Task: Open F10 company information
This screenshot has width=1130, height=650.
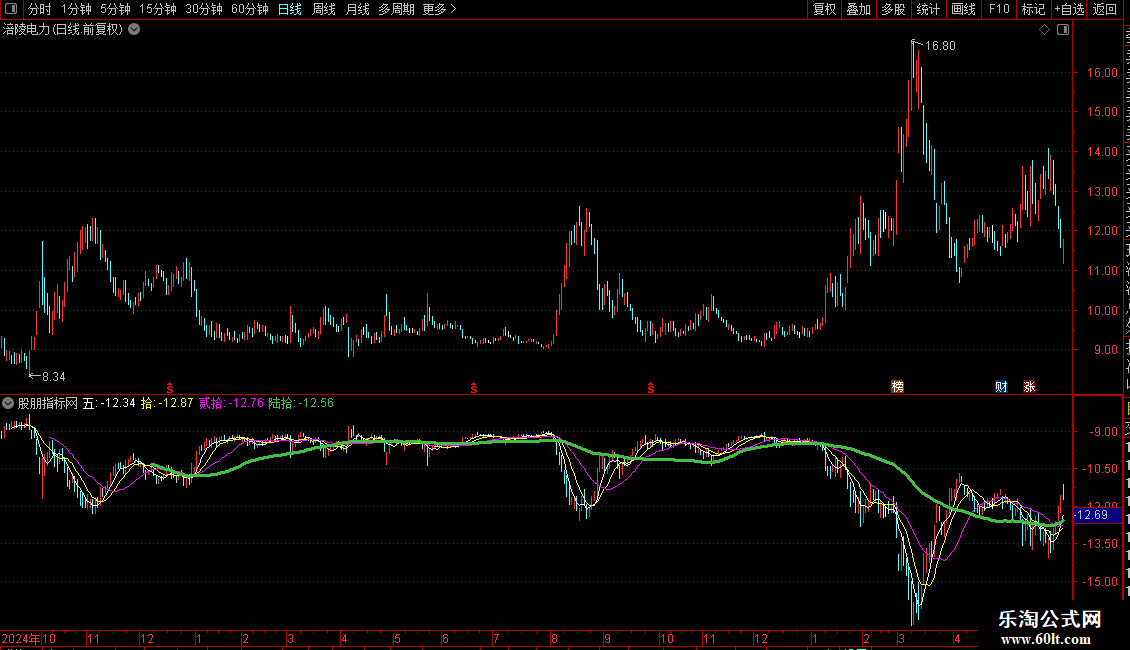Action: [999, 9]
